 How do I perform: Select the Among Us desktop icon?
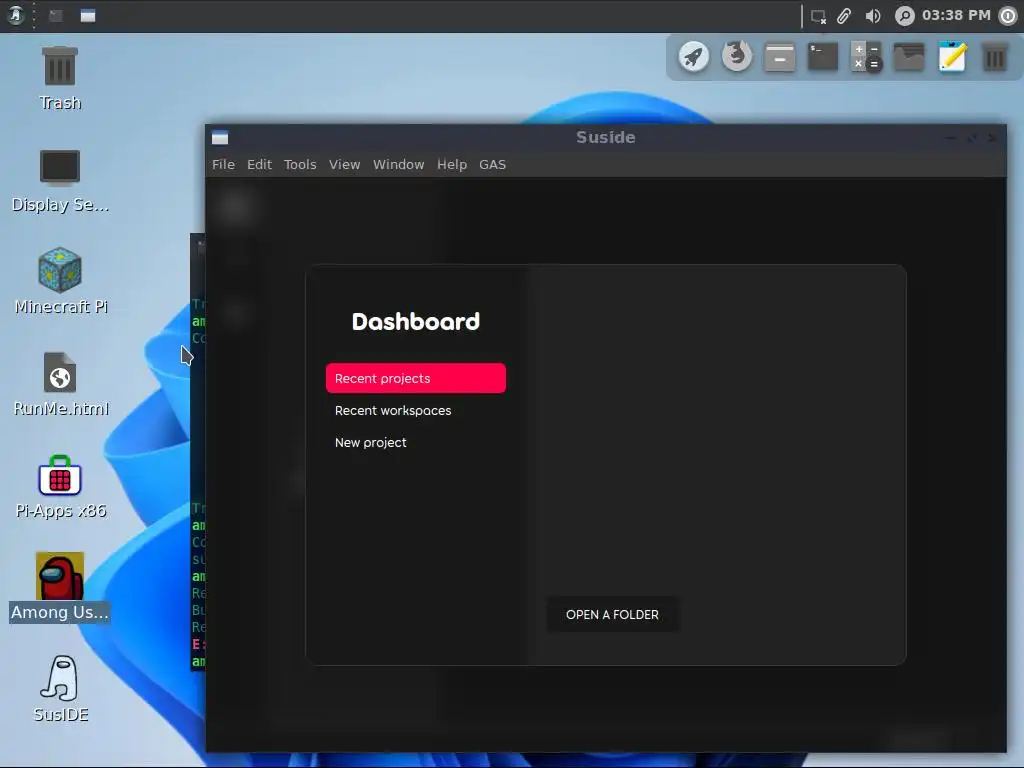(60, 587)
